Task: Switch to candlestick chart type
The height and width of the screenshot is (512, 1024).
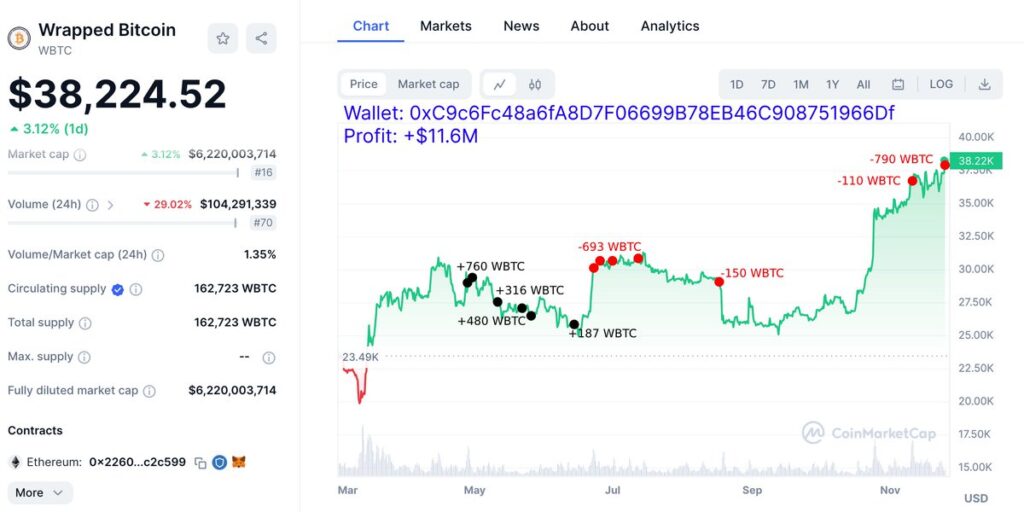Action: pyautogui.click(x=535, y=85)
